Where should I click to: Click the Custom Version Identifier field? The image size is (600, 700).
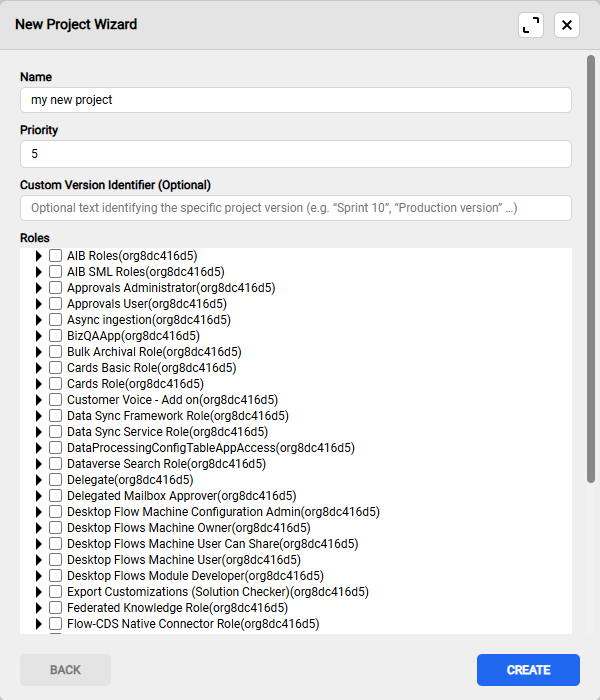tap(295, 208)
